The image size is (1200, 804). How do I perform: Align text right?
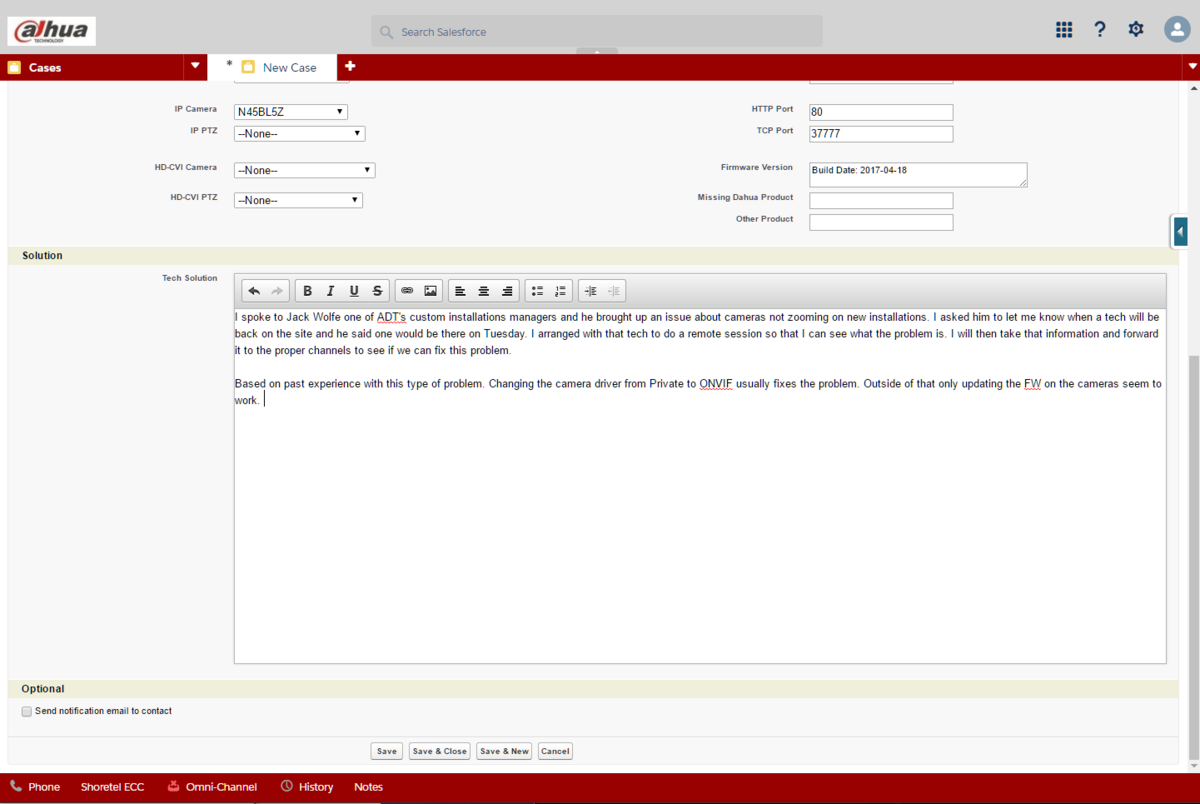[x=507, y=291]
